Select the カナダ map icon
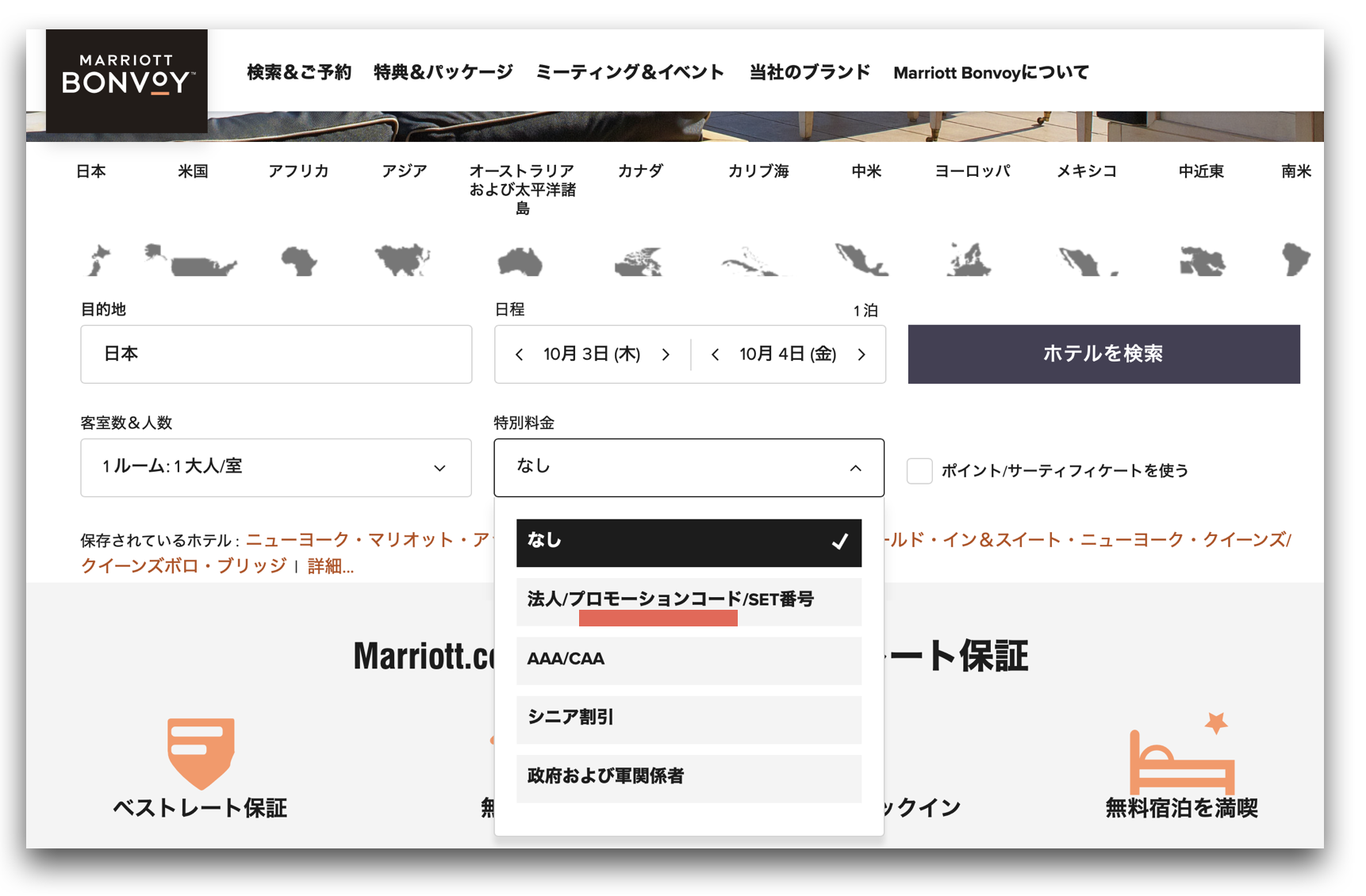This screenshot has width=1366, height=896. pos(639,261)
